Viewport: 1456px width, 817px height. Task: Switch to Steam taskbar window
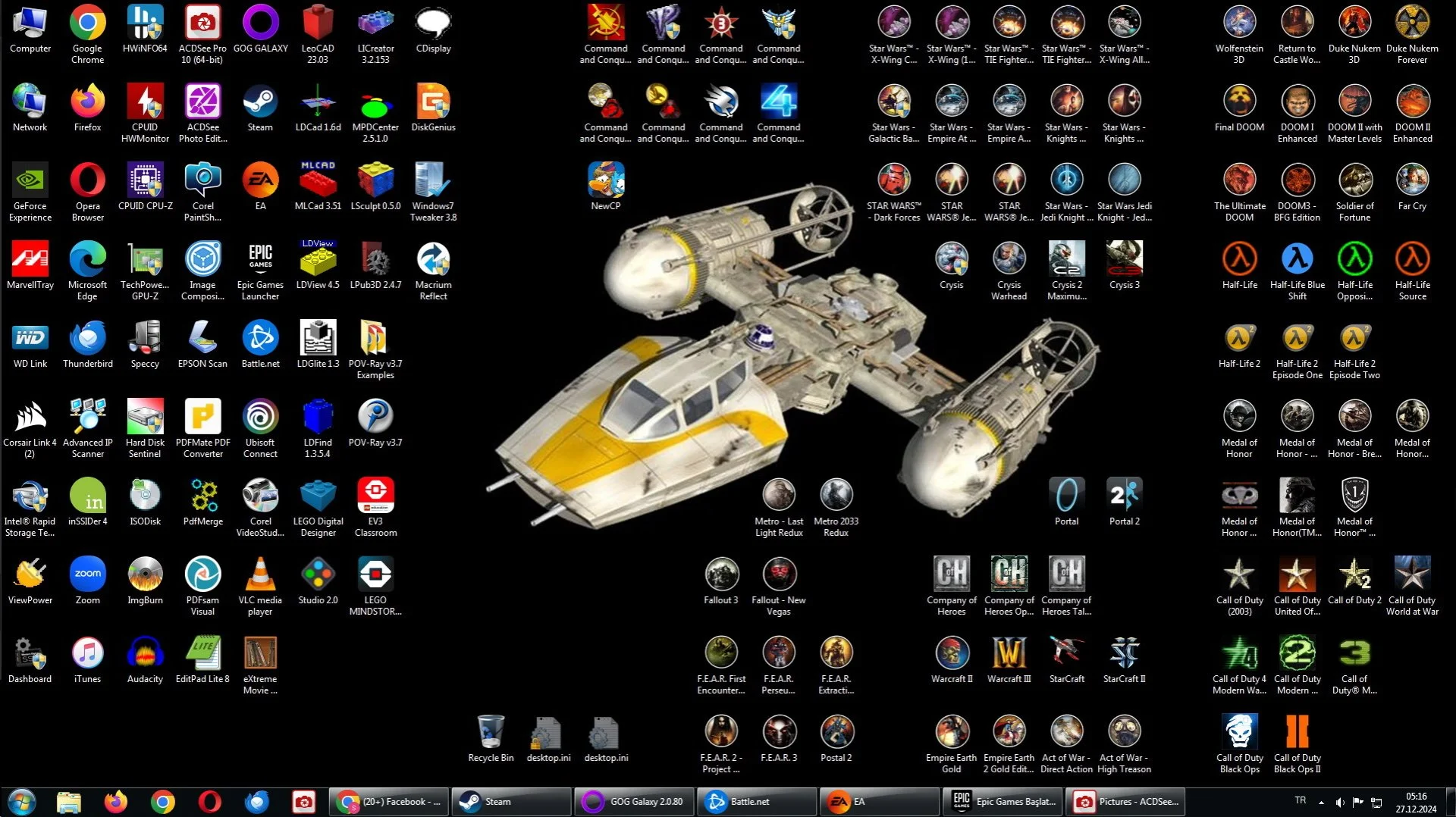point(512,802)
